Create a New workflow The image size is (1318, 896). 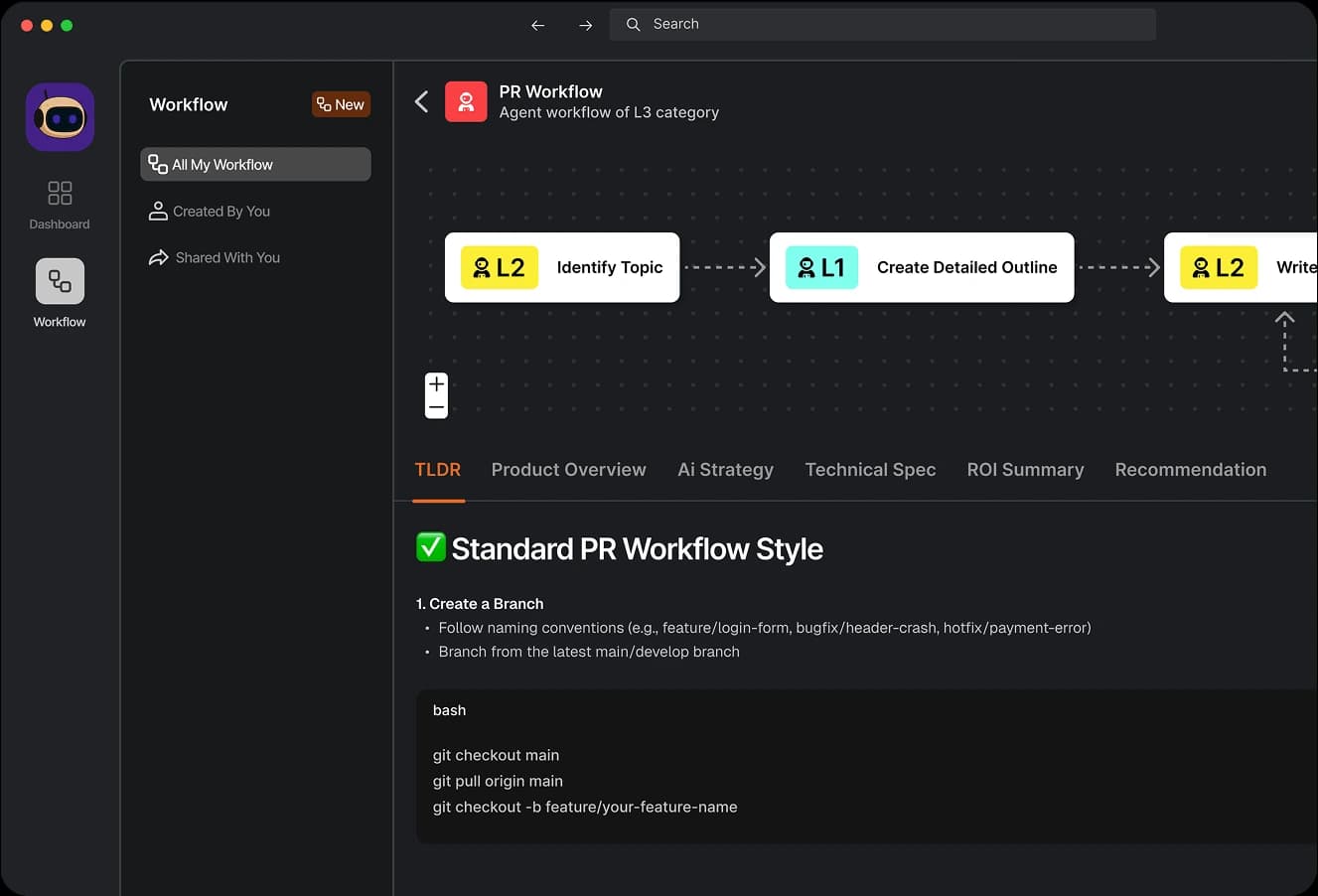[341, 104]
